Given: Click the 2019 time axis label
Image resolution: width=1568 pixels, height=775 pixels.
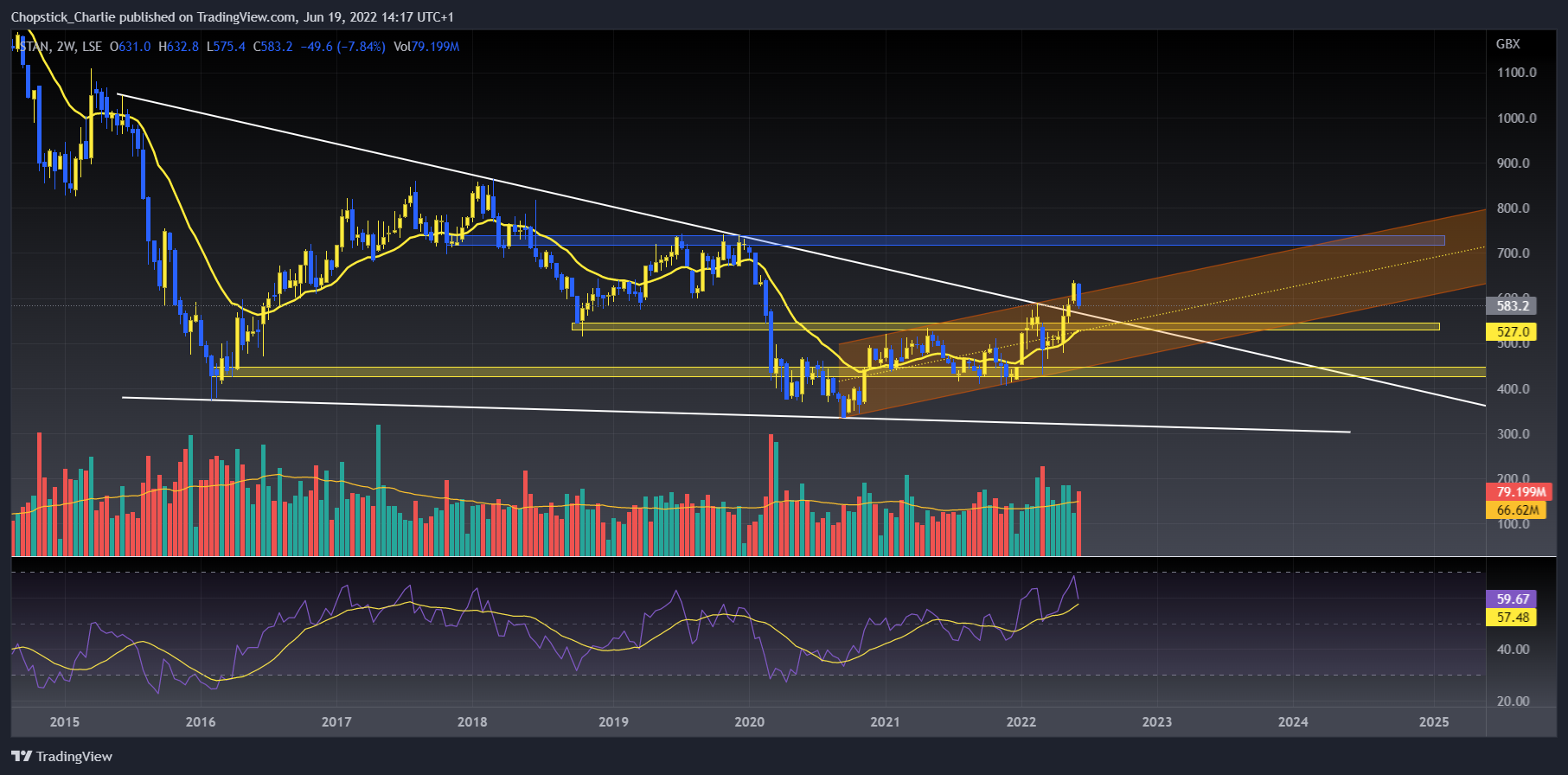Looking at the screenshot, I should coord(613,721).
